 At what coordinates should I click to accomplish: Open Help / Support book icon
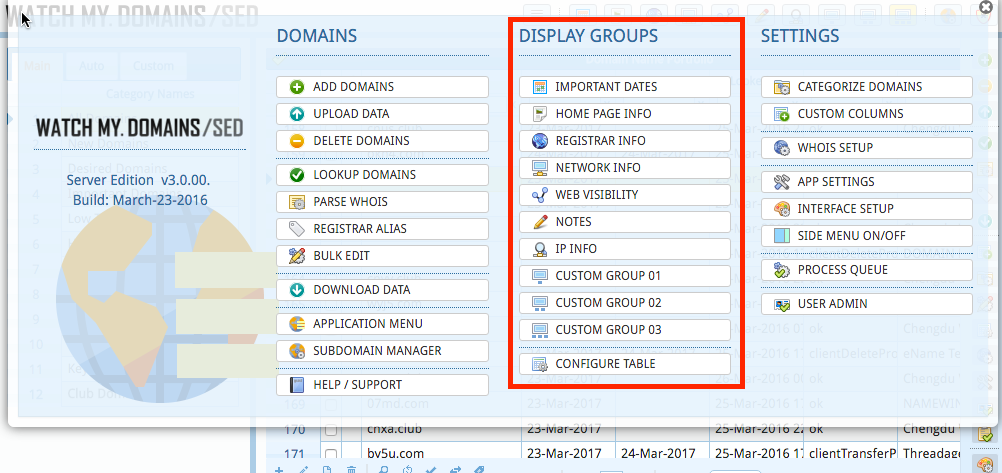(x=297, y=385)
